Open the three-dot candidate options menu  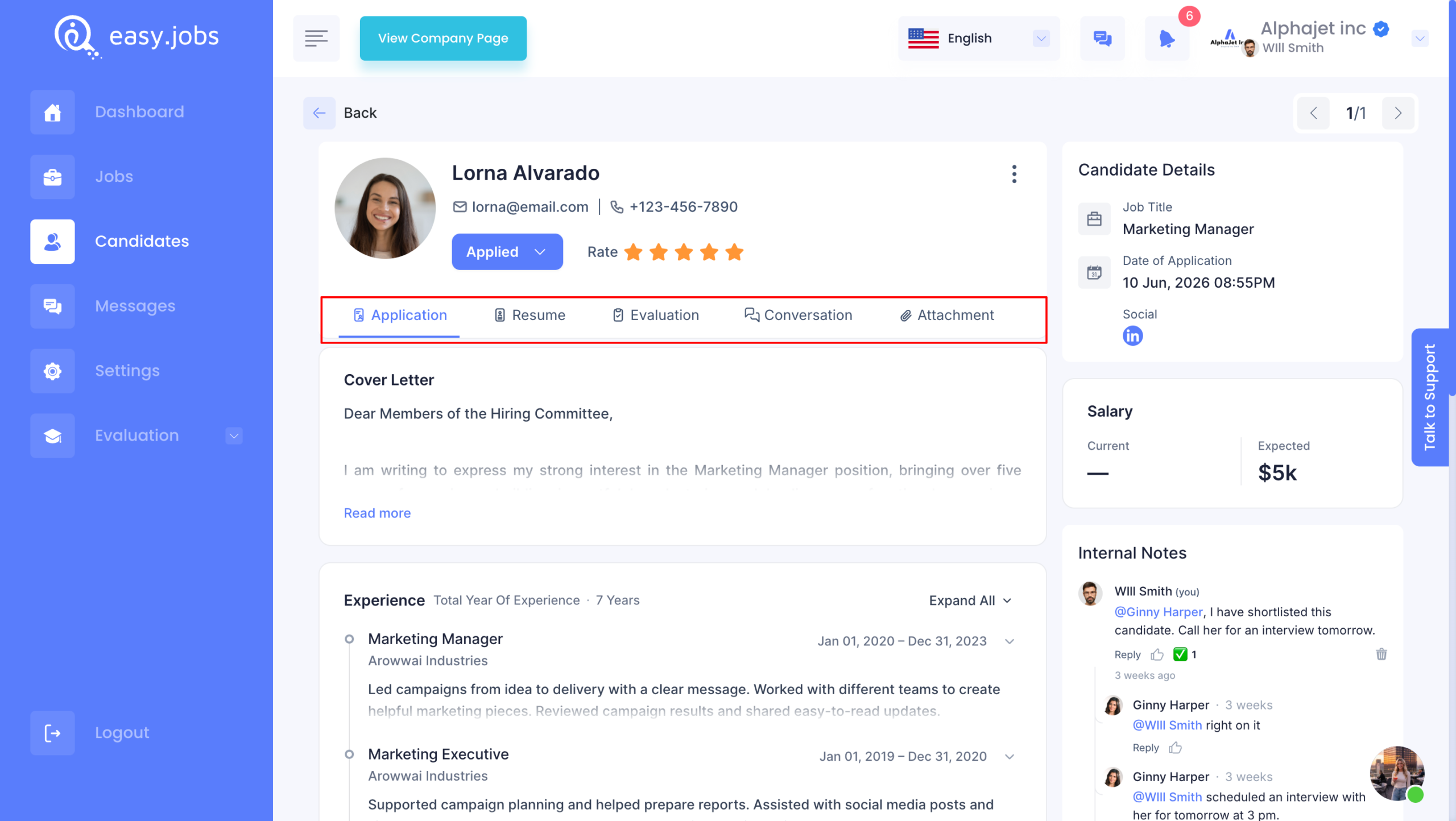click(x=1014, y=174)
